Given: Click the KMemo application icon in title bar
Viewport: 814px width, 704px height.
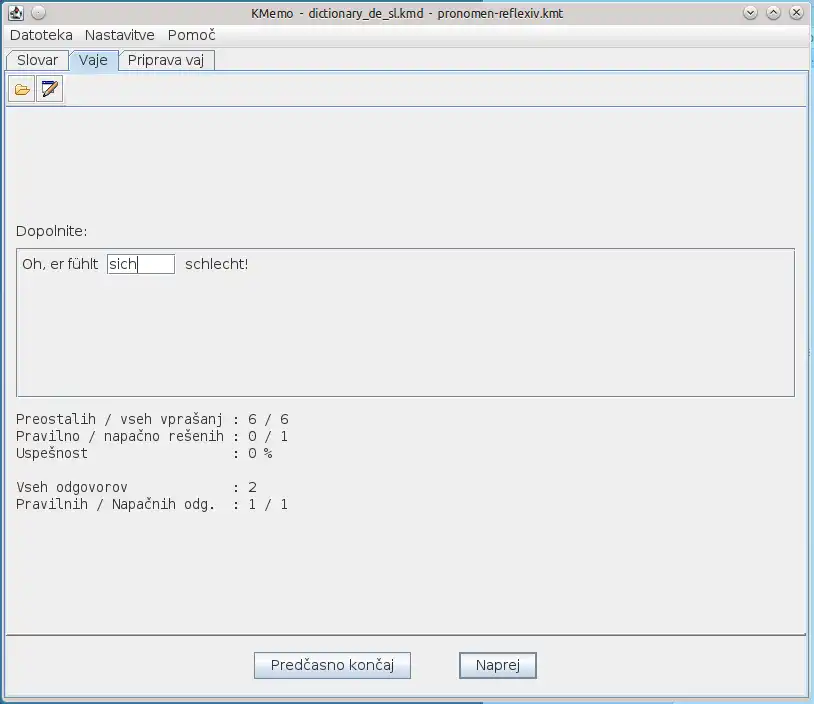Looking at the screenshot, I should coord(16,13).
